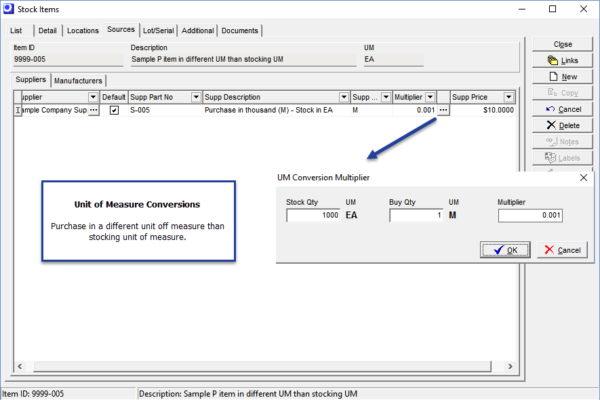Open the Labels function
This screenshot has height=400, width=600.
(562, 158)
